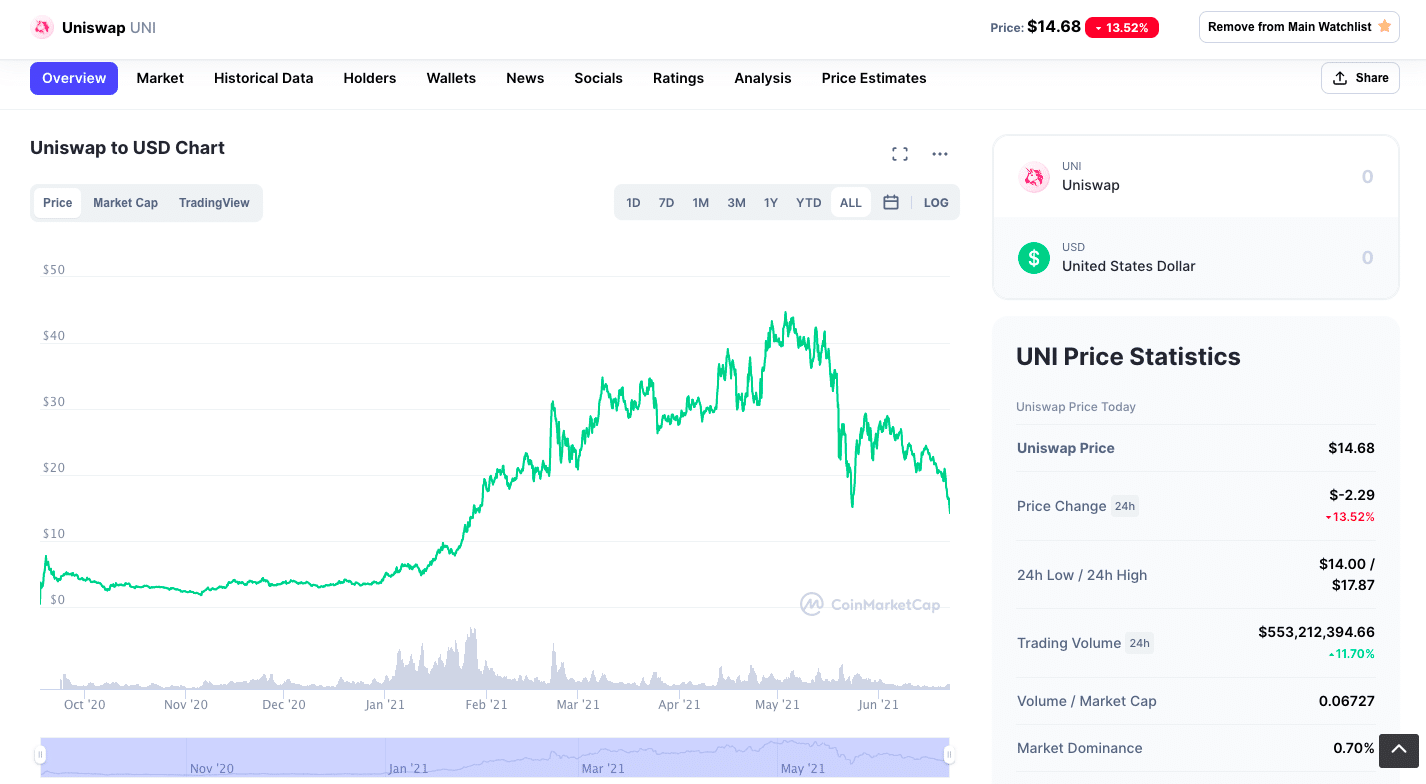Click the $-2.29 price change value
This screenshot has width=1426, height=784.
coord(1352,495)
